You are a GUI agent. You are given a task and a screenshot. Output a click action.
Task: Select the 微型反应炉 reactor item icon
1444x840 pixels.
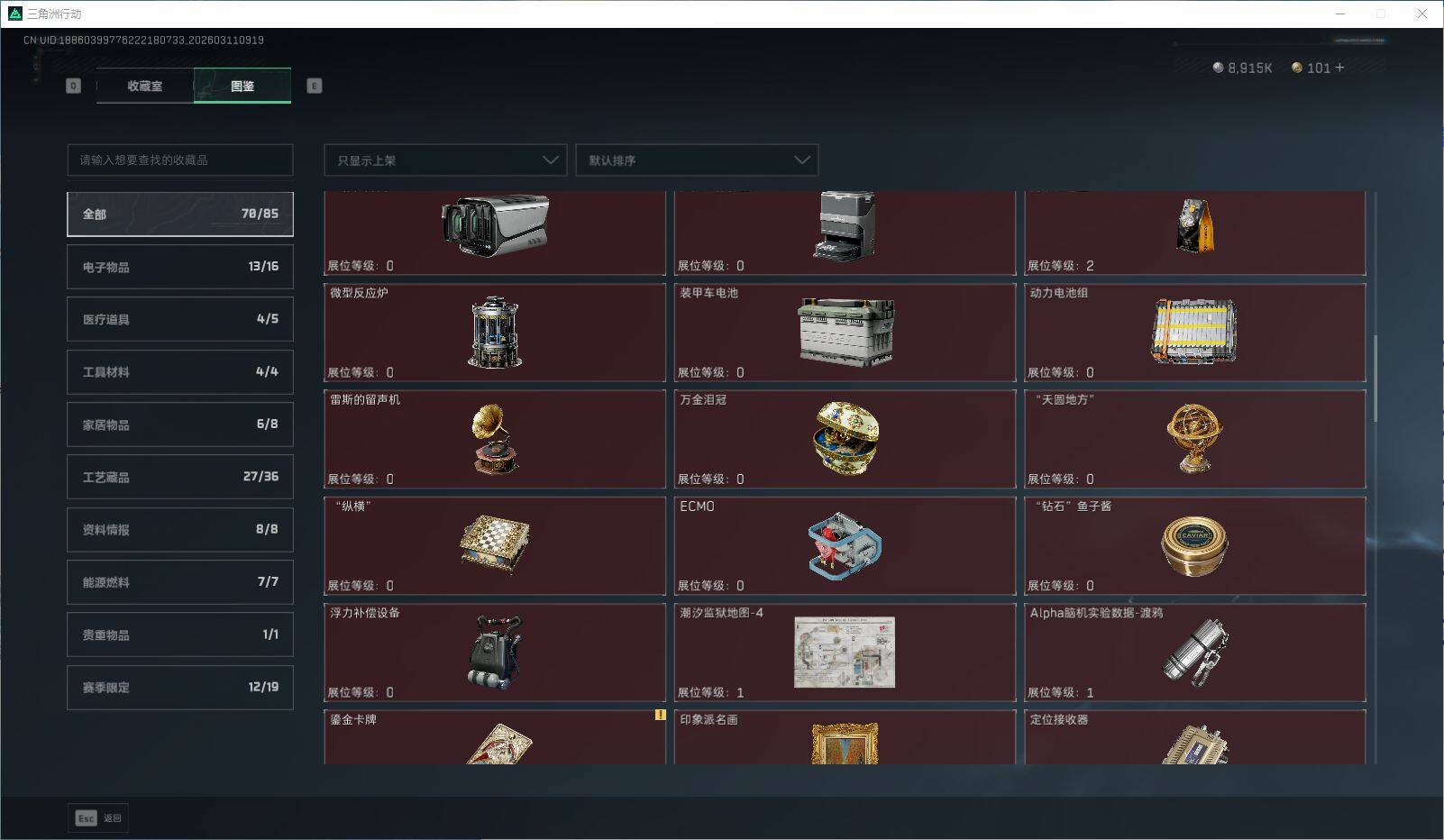point(495,332)
